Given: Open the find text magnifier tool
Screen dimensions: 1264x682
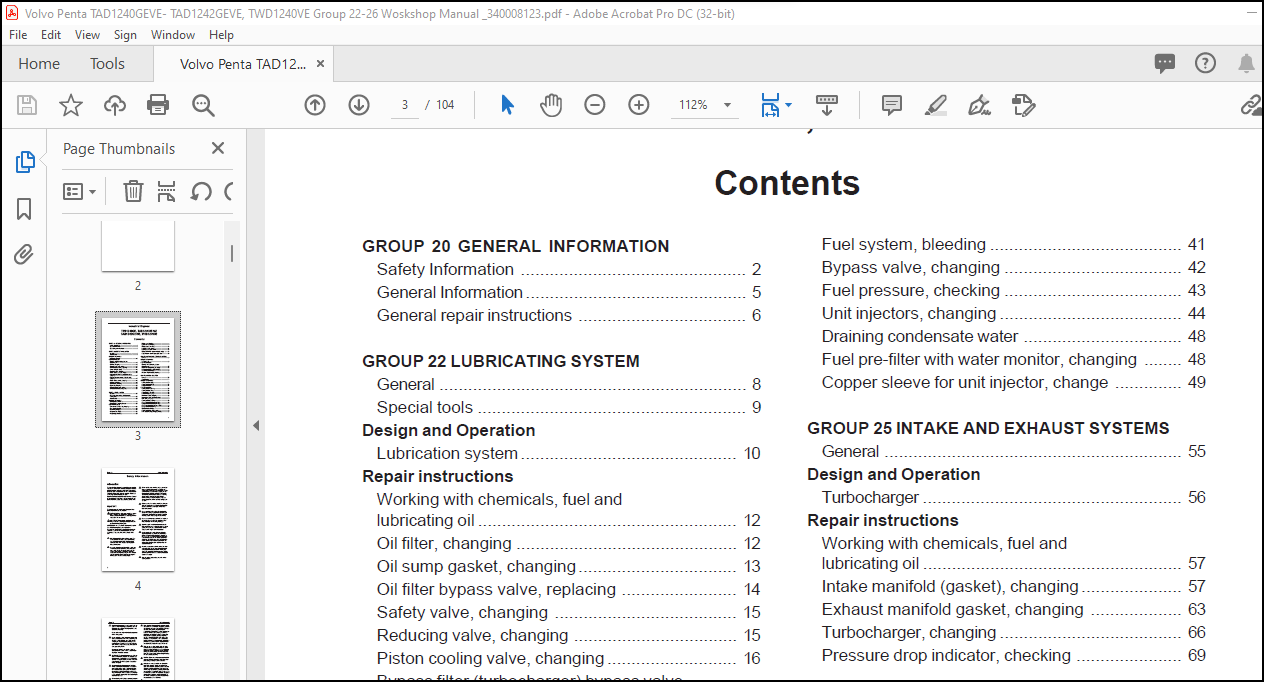Looking at the screenshot, I should [203, 105].
